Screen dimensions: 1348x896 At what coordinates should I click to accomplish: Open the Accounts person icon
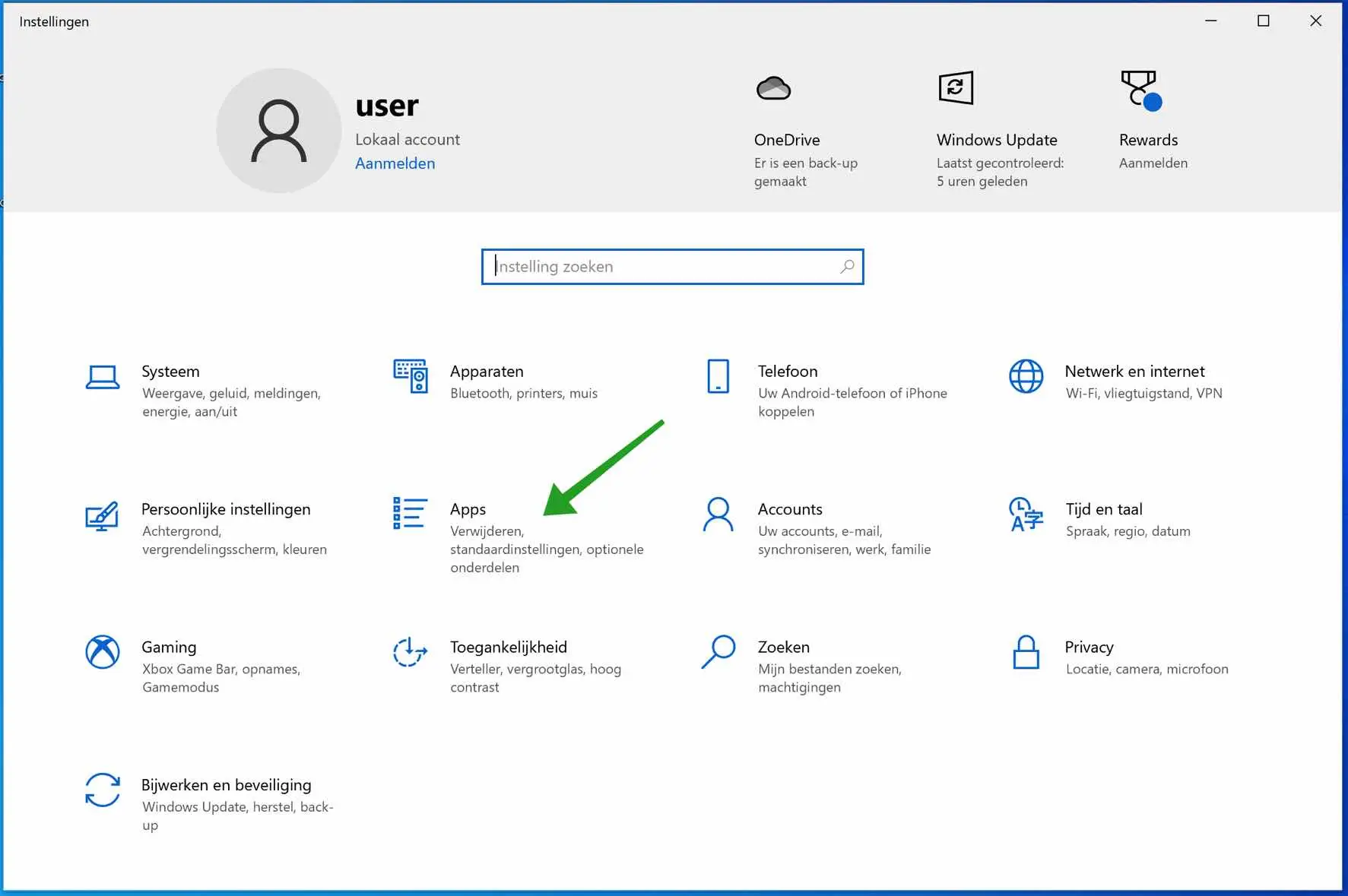(718, 514)
